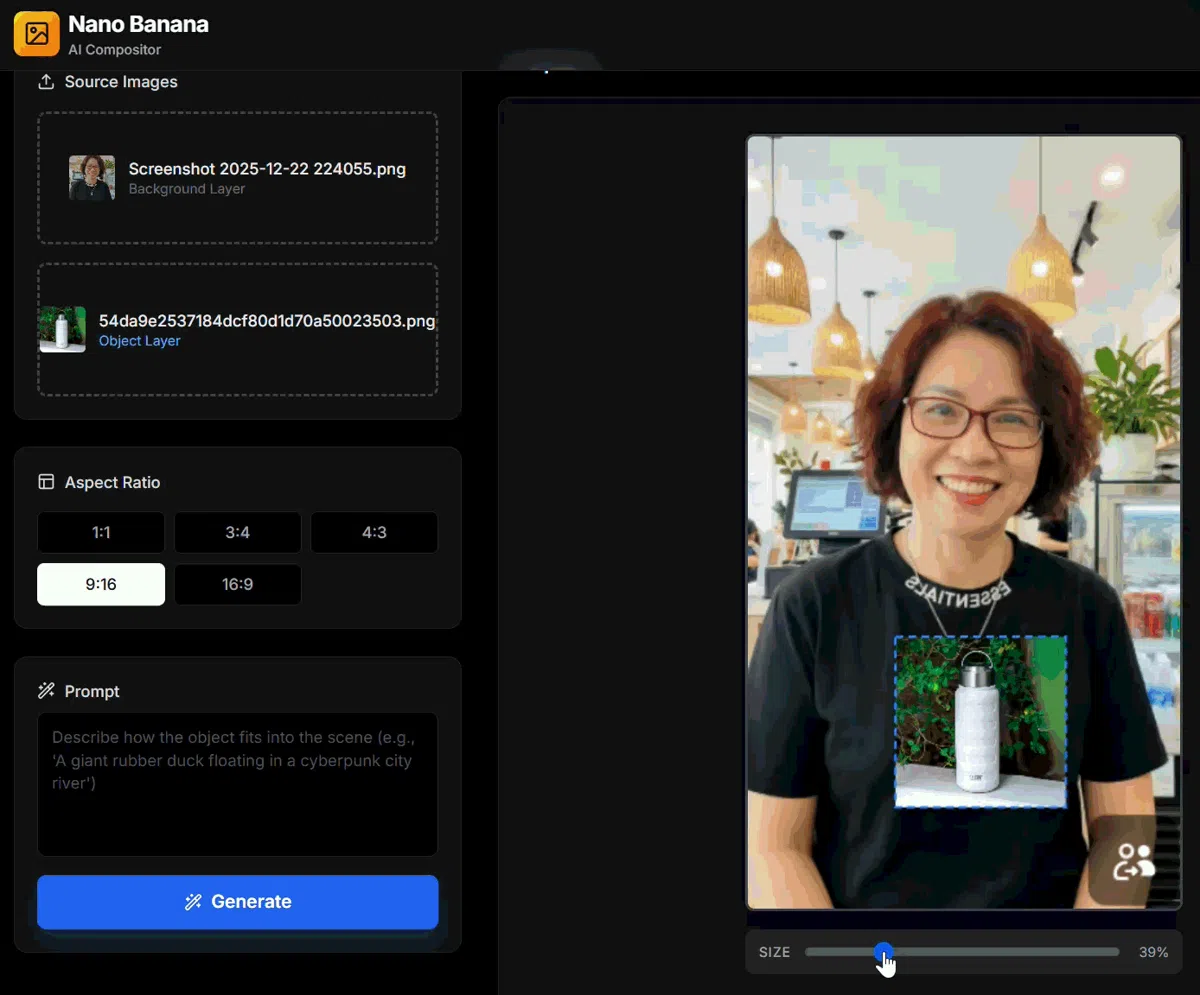Click the Prompt magic wand icon
This screenshot has height=995, width=1200.
coord(46,691)
